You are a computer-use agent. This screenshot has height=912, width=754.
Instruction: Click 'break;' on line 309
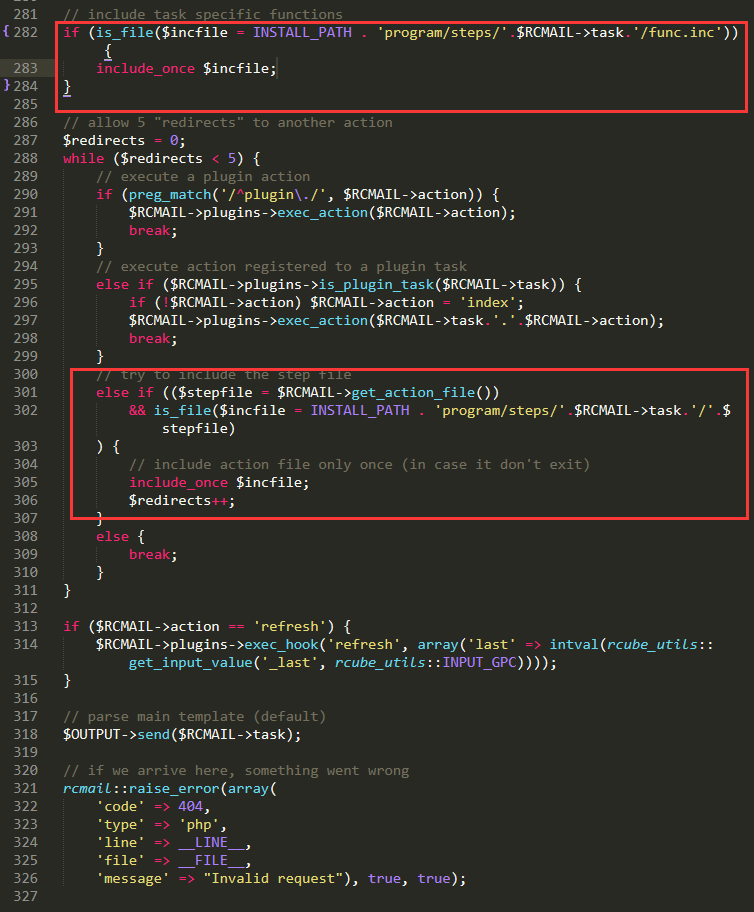pos(153,554)
